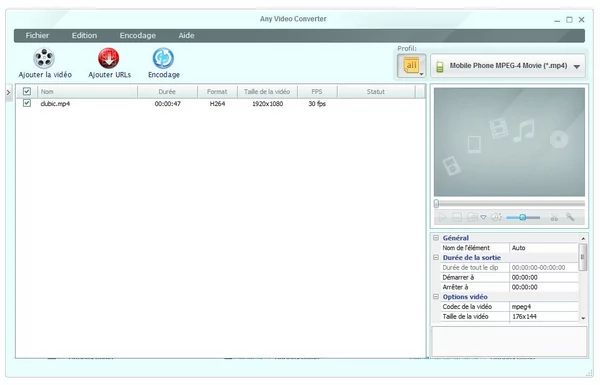
Task: Click the volume slider knob
Action: [522, 217]
